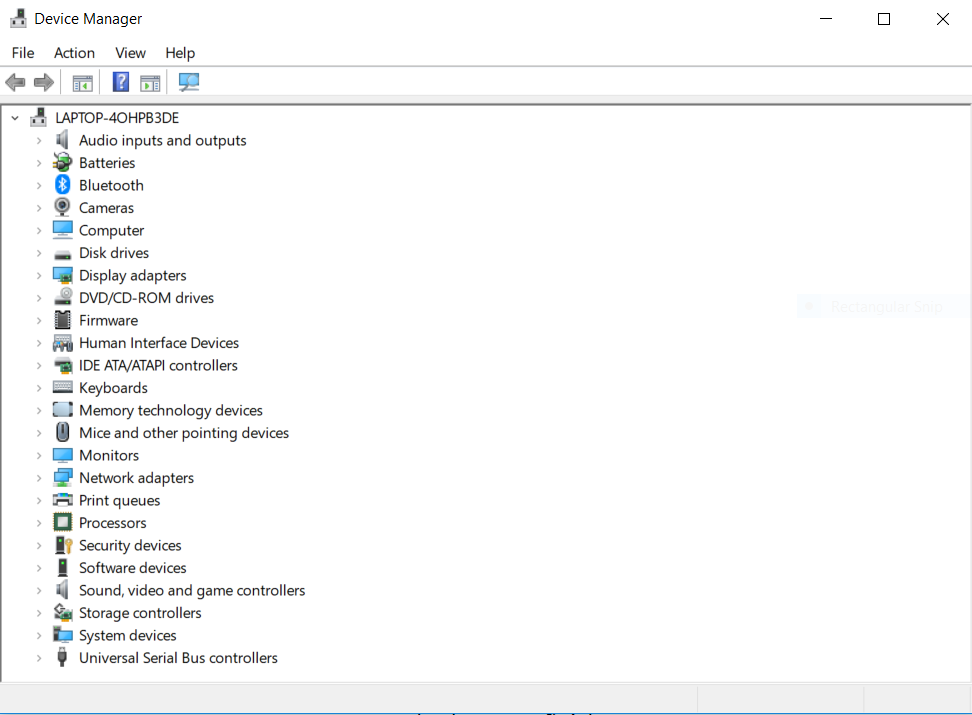Click Show/Hide Console Tree toolbar icon

pyautogui.click(x=82, y=82)
